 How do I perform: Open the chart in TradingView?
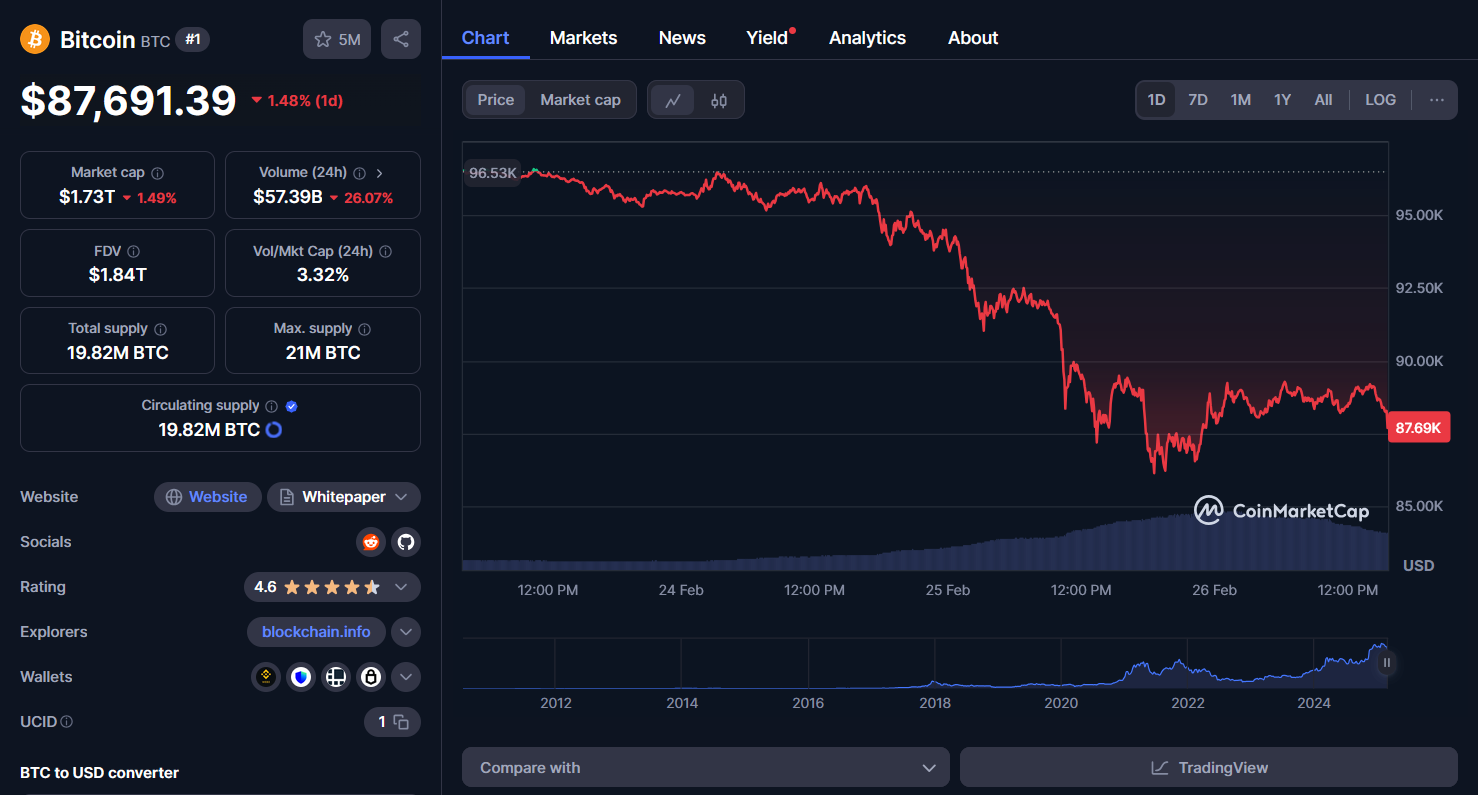[1209, 767]
